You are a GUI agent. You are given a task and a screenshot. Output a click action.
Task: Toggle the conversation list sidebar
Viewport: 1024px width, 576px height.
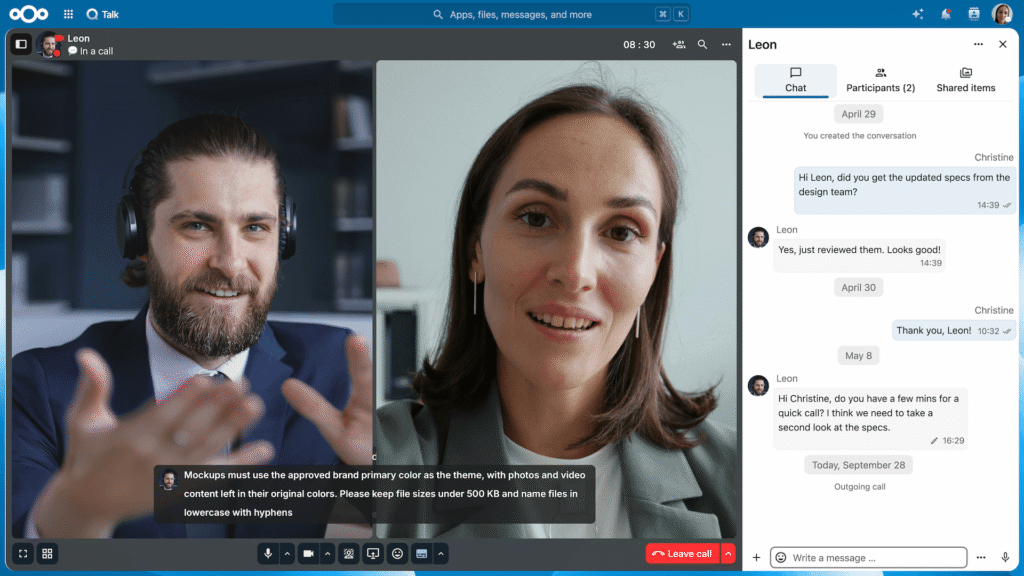[x=21, y=44]
